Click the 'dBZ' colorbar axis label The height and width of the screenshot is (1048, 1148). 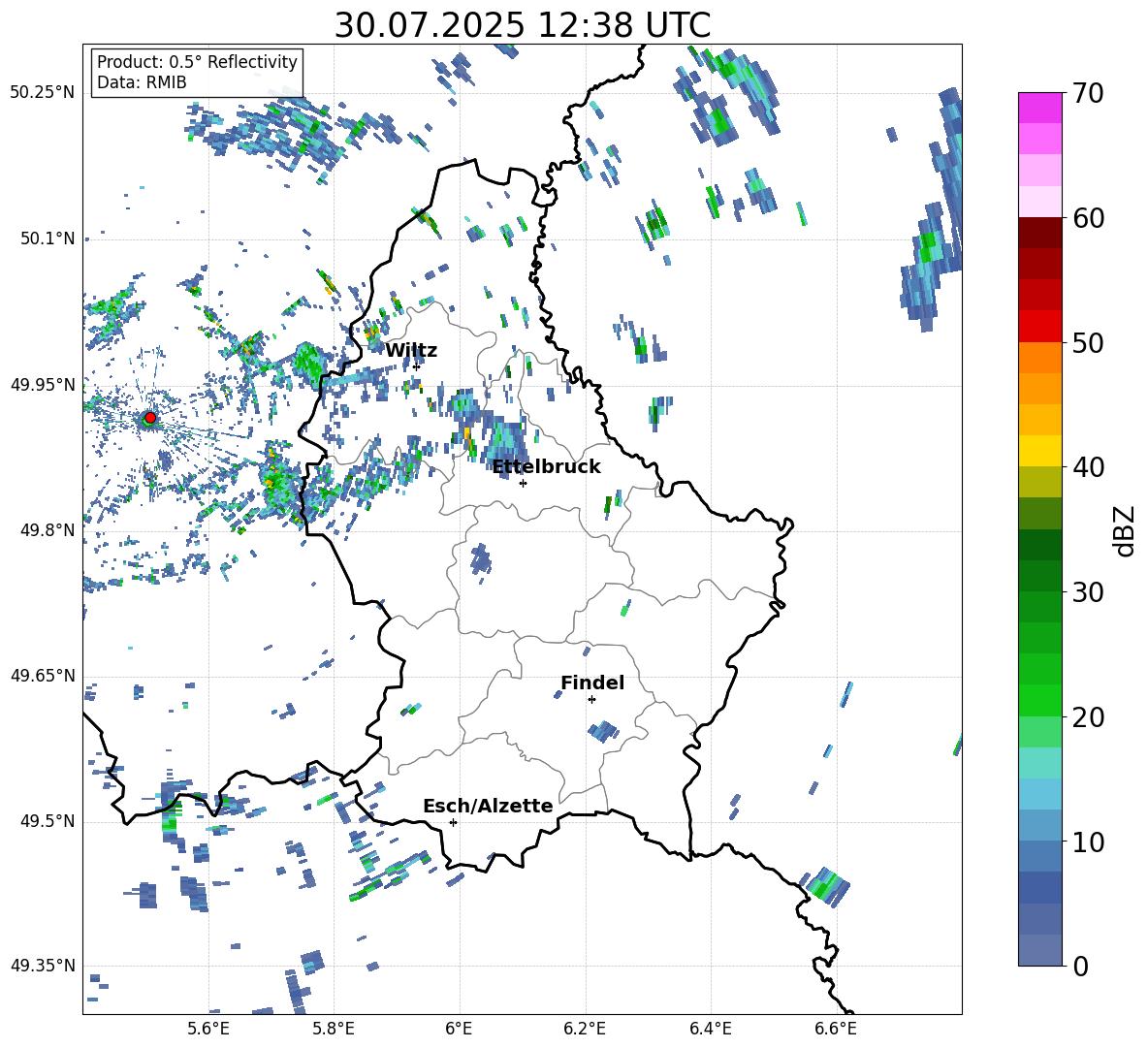pos(1126,531)
